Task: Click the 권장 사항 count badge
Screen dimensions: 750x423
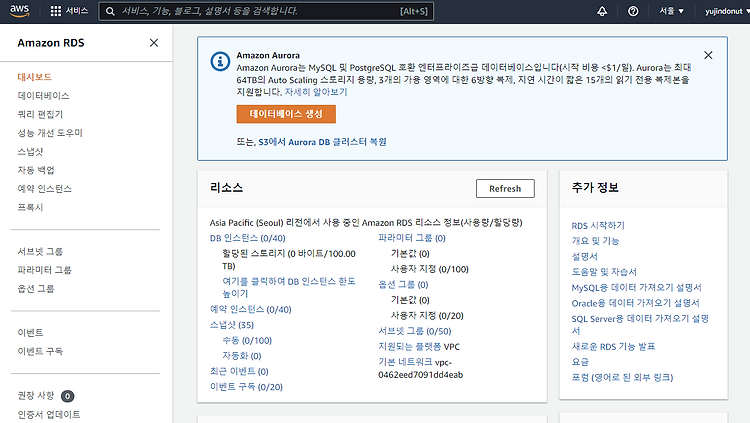Action: (67, 396)
